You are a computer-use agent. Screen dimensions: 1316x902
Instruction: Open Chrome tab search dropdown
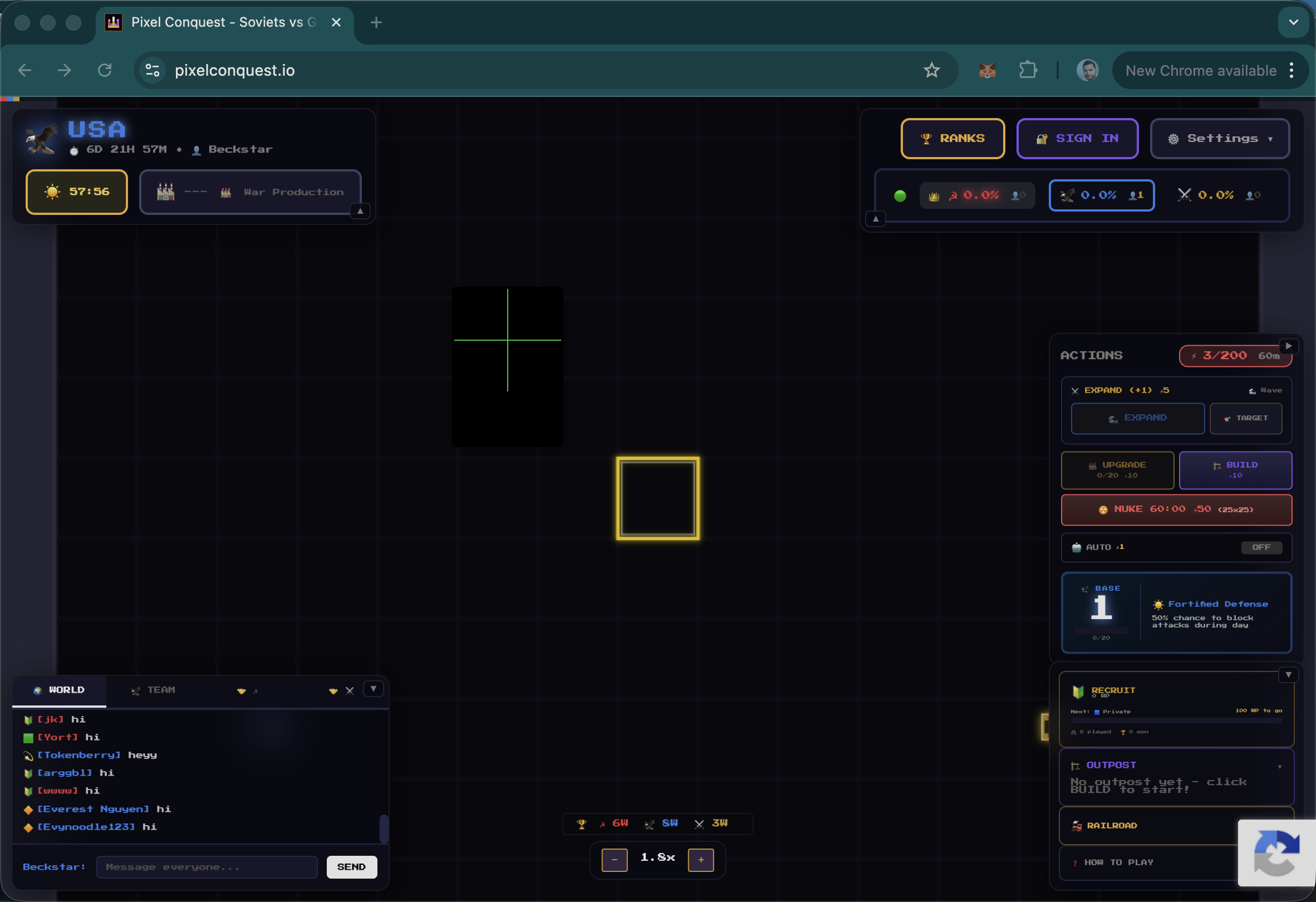(1293, 22)
